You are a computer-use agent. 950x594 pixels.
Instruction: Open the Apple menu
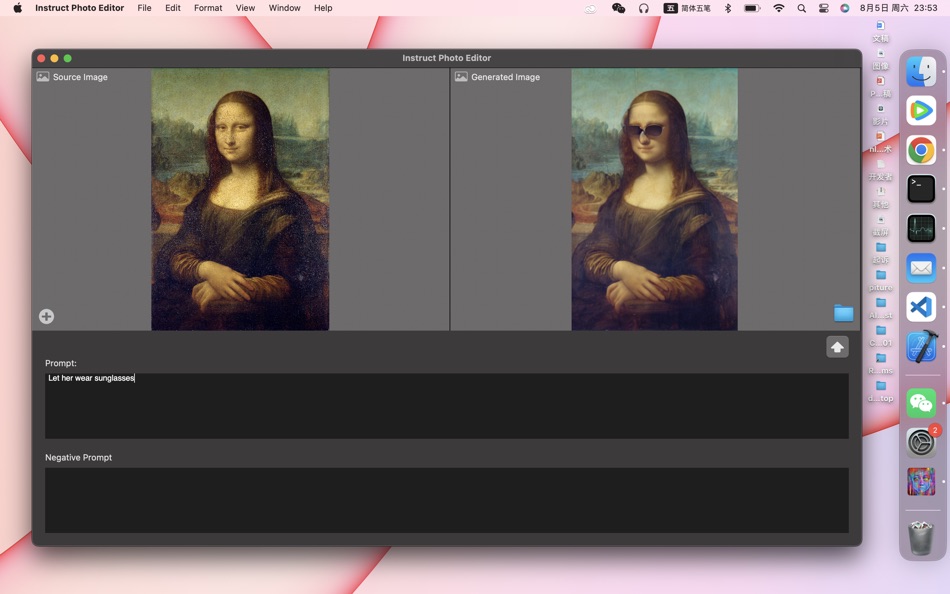pos(18,8)
